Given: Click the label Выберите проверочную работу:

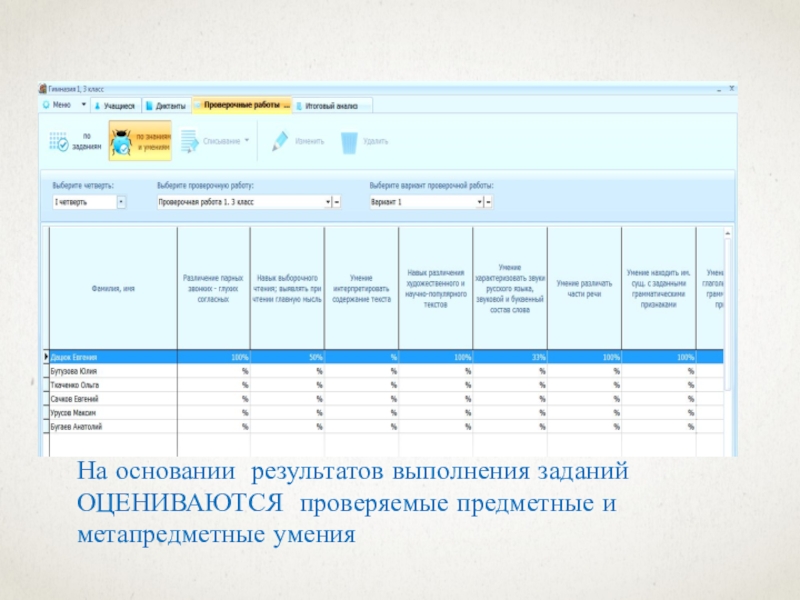Looking at the screenshot, I should 205,186.
